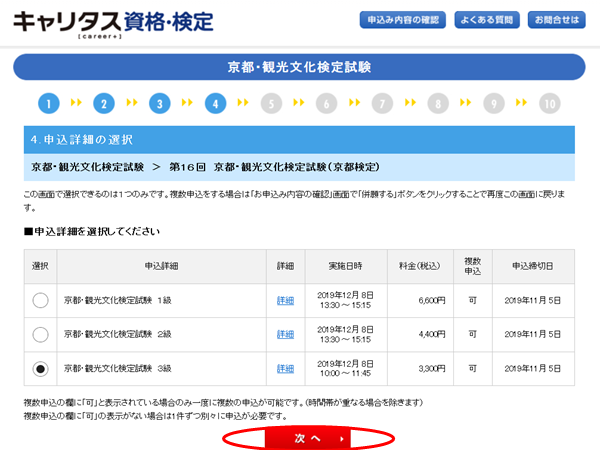Image resolution: width=600 pixels, height=450 pixels.
Task: Open 申込み内容の確認 button
Action: click(x=403, y=20)
